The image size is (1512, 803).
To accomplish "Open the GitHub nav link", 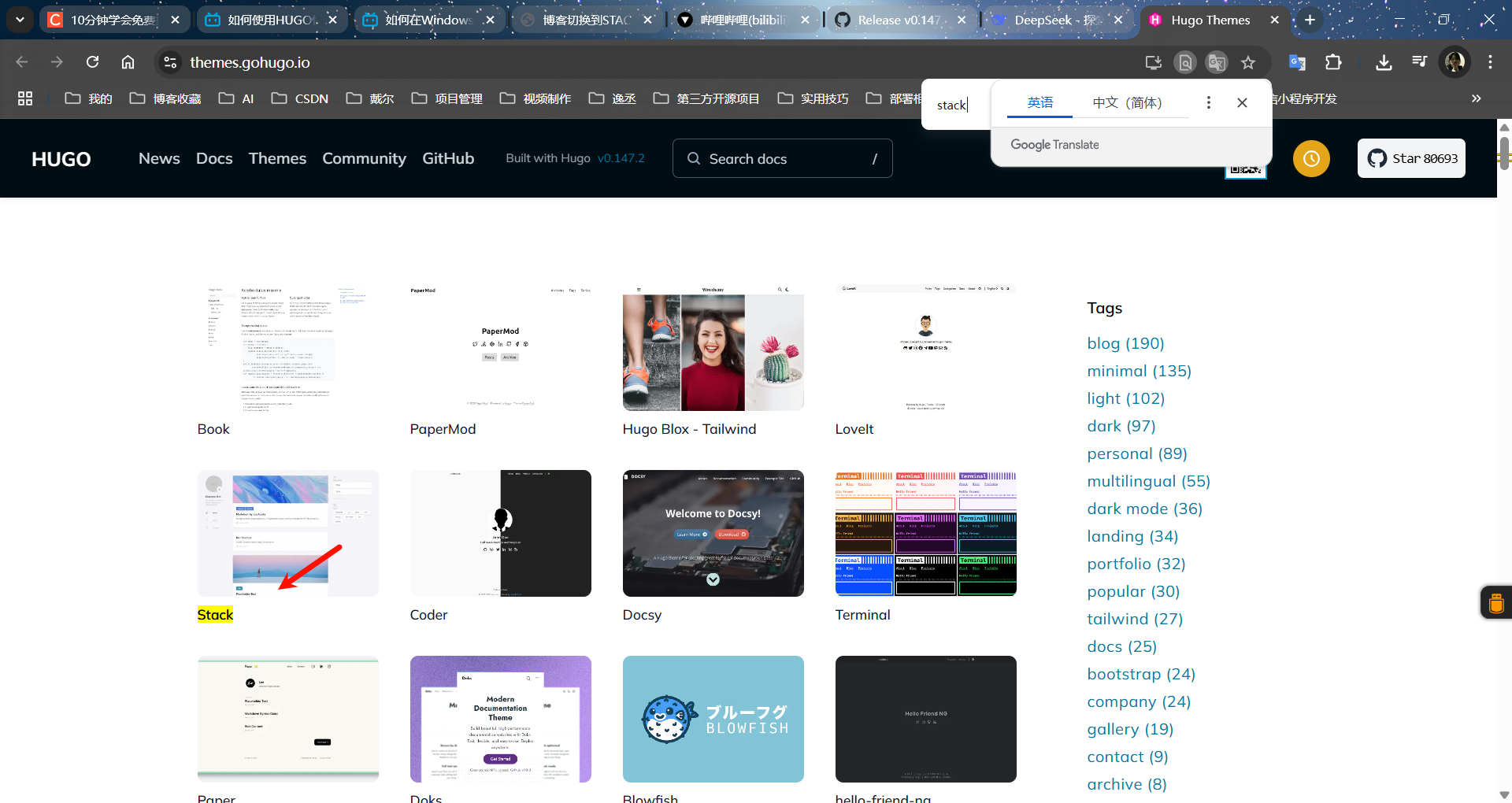I will click(x=448, y=158).
